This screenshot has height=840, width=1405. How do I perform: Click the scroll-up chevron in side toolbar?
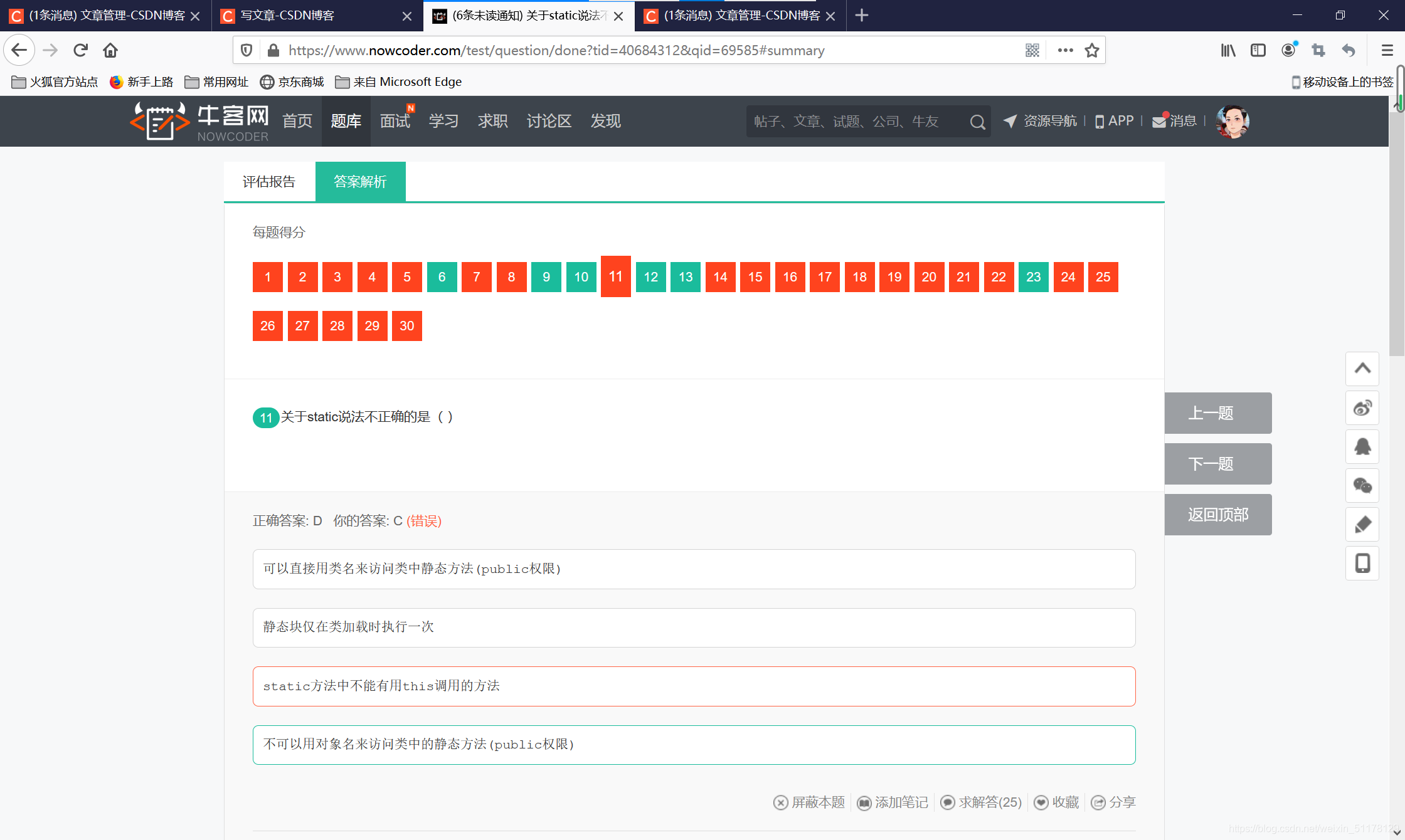[1362, 369]
